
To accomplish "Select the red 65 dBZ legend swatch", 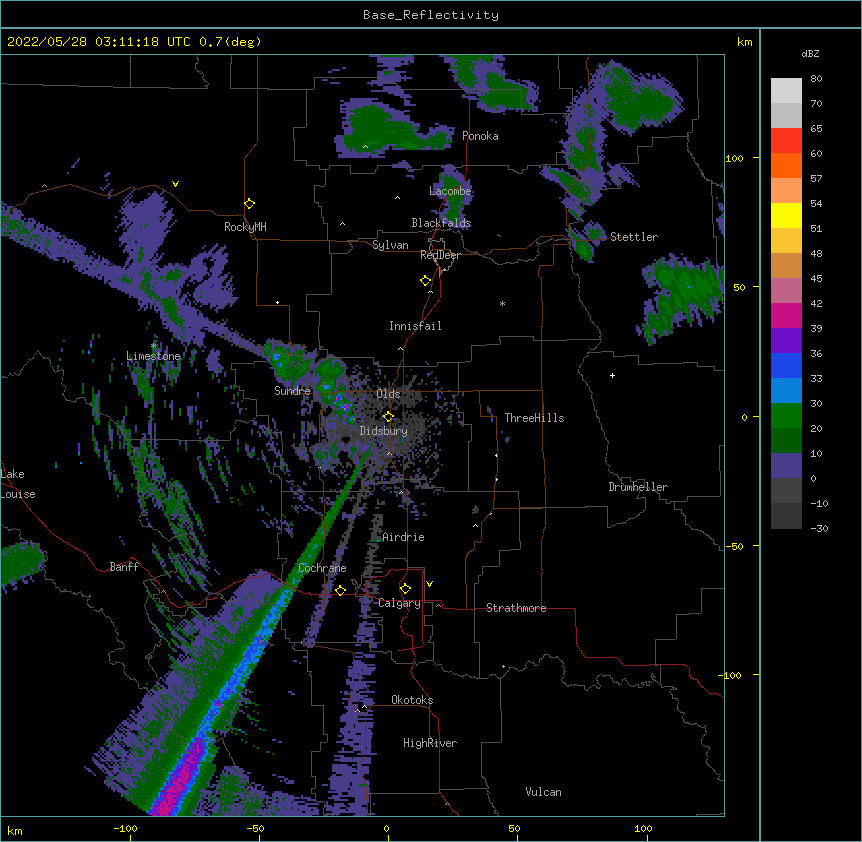I will (786, 140).
